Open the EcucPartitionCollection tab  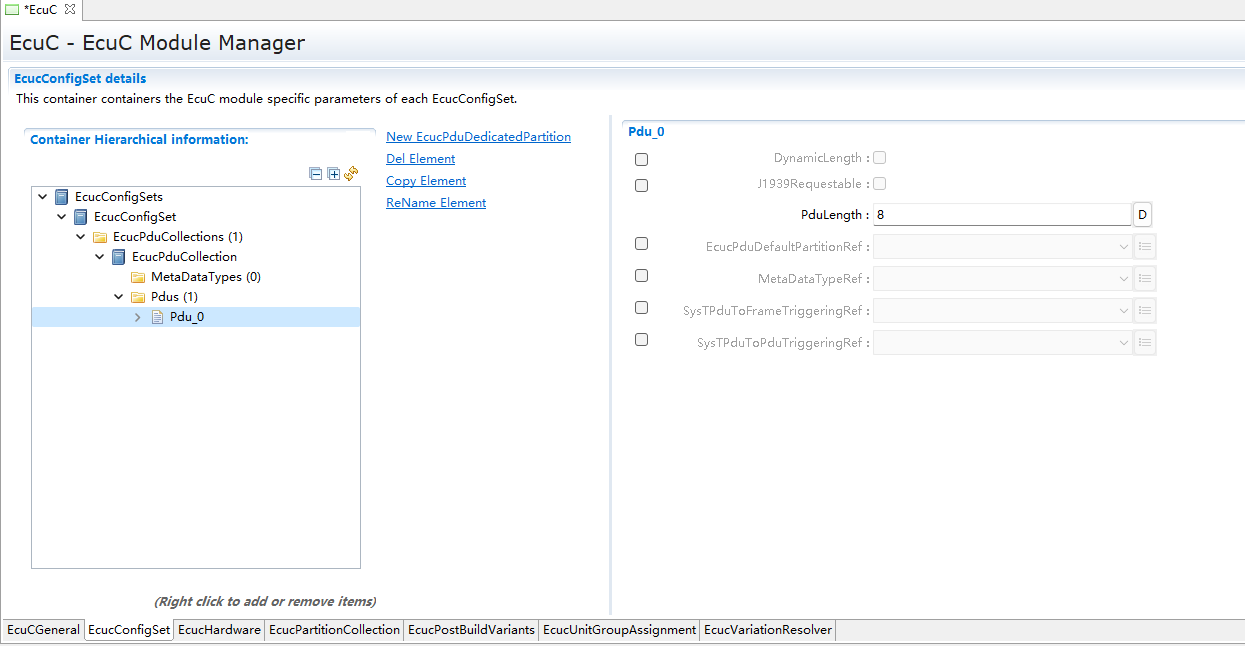point(334,630)
